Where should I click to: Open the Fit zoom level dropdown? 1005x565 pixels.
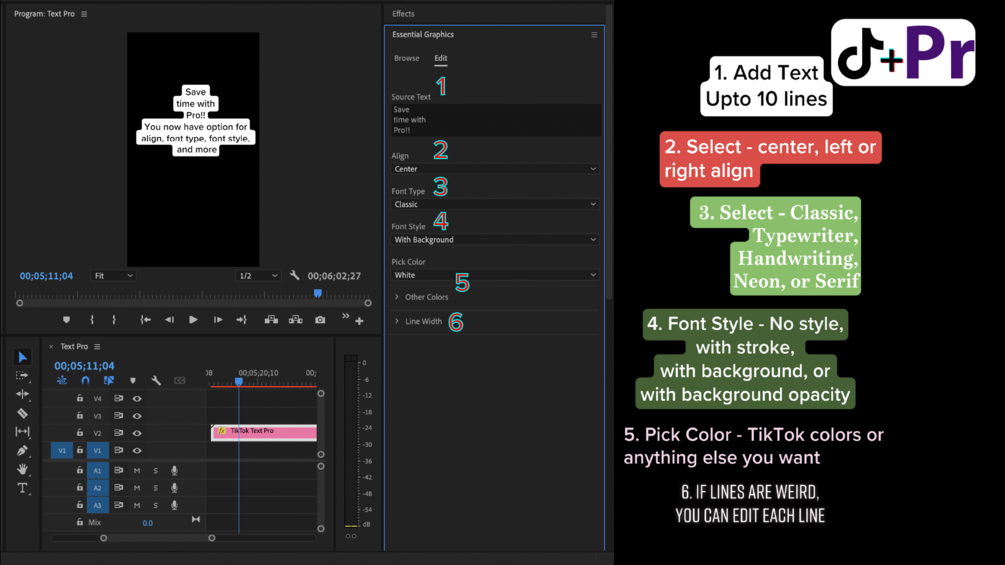[x=113, y=275]
